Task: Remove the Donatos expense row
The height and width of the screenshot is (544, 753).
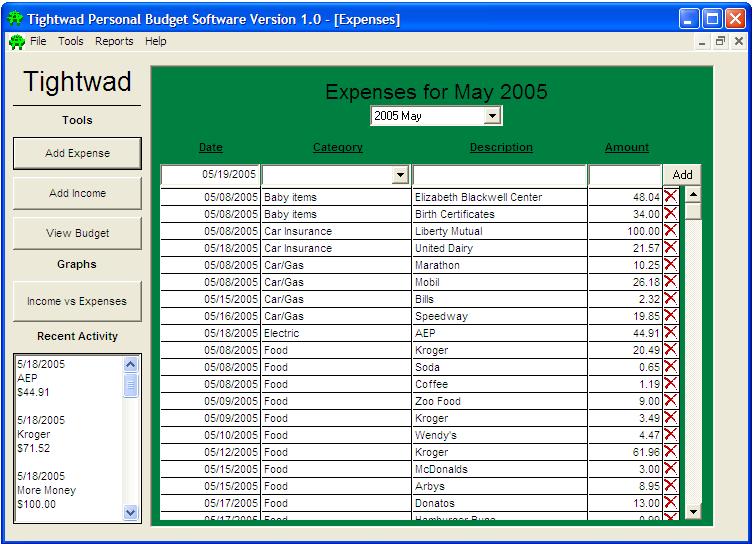Action: pyautogui.click(x=670, y=503)
